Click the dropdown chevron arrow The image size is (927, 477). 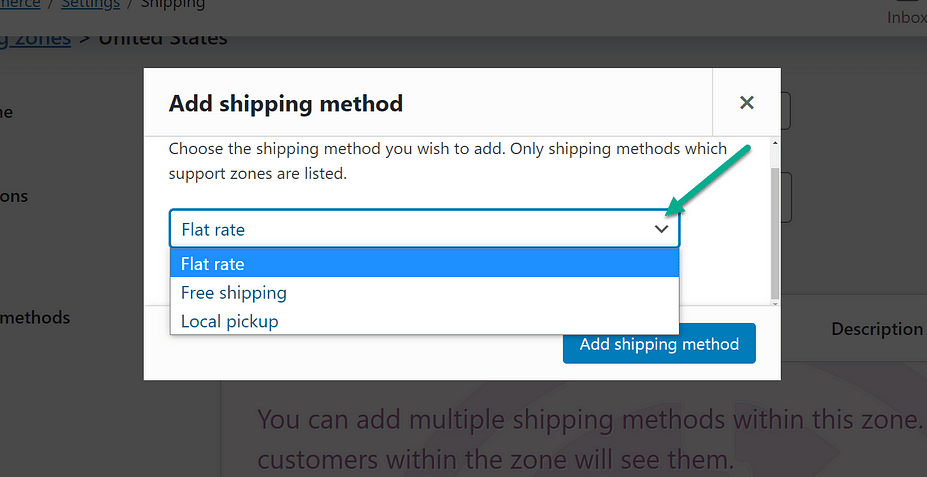pyautogui.click(x=661, y=229)
